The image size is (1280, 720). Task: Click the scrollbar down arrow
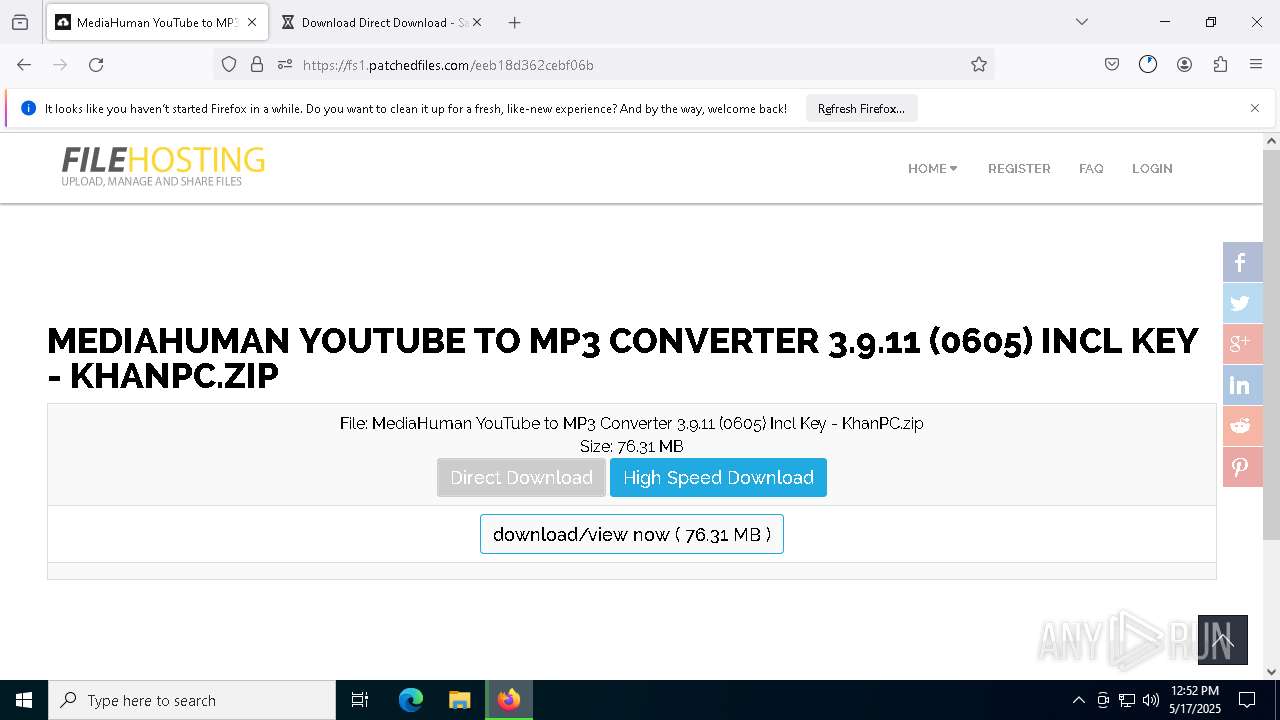1271,672
